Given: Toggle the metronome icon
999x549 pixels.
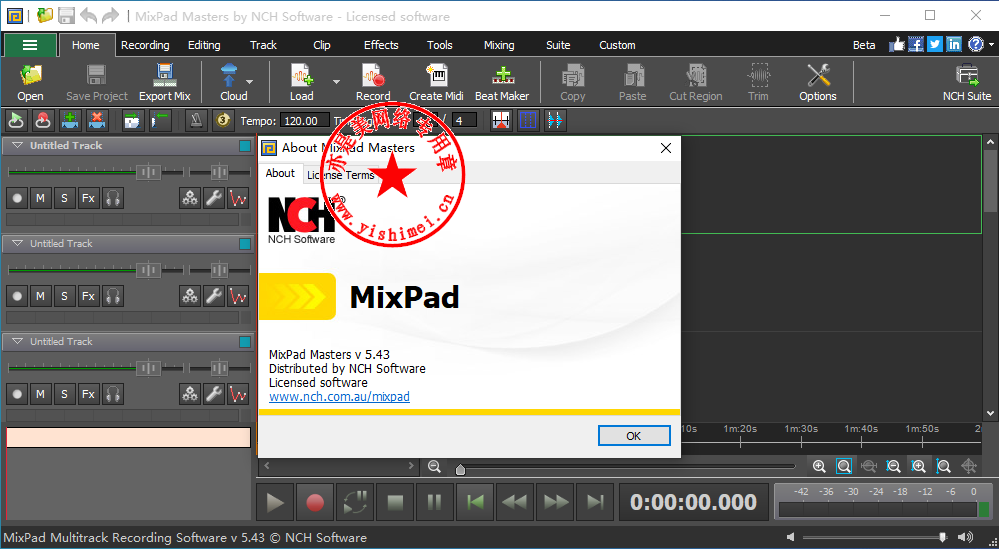Looking at the screenshot, I should point(196,120).
